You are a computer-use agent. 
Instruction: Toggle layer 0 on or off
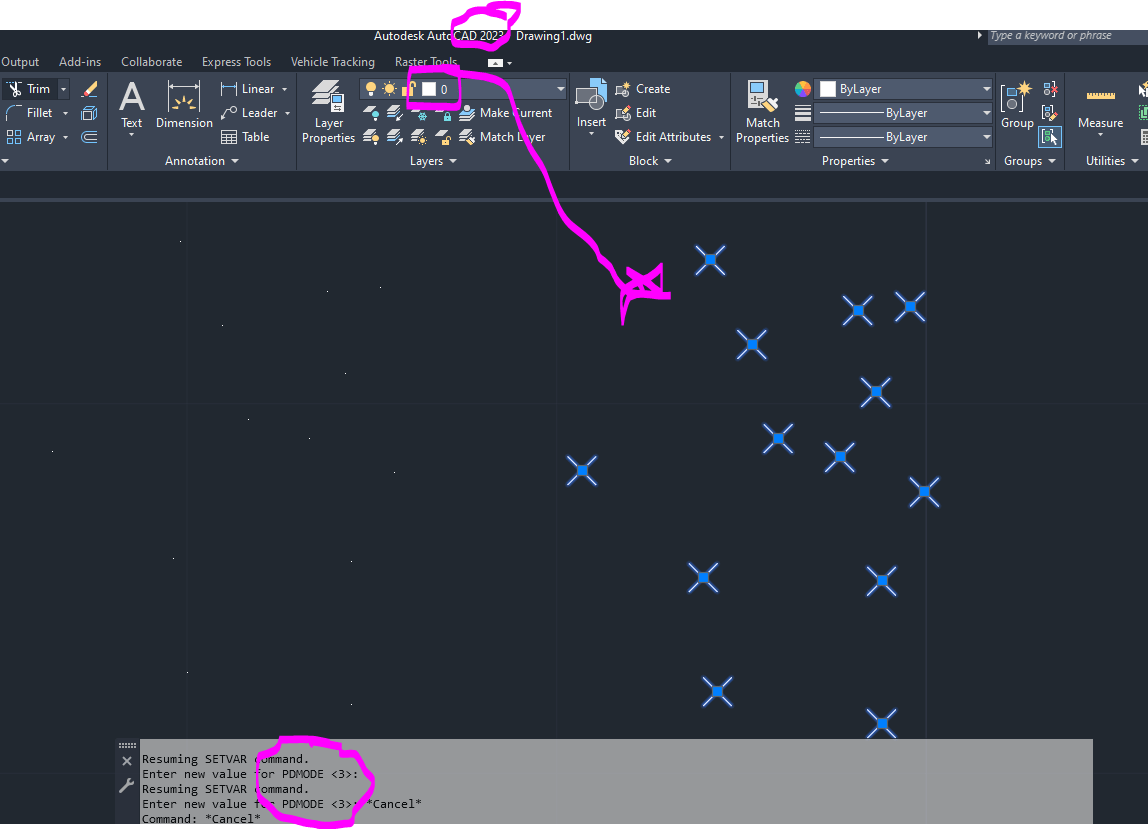[x=371, y=88]
